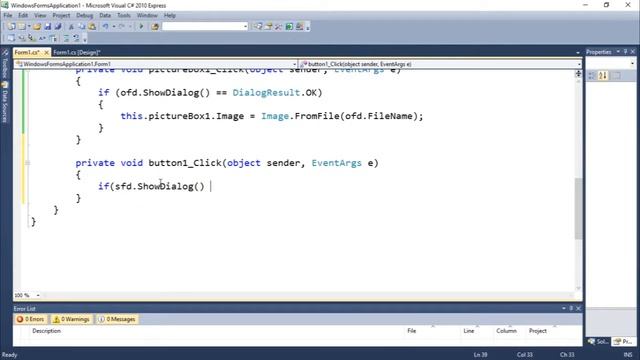640x360 pixels.
Task: Start debugging with the green play arrow
Action: 141,27
